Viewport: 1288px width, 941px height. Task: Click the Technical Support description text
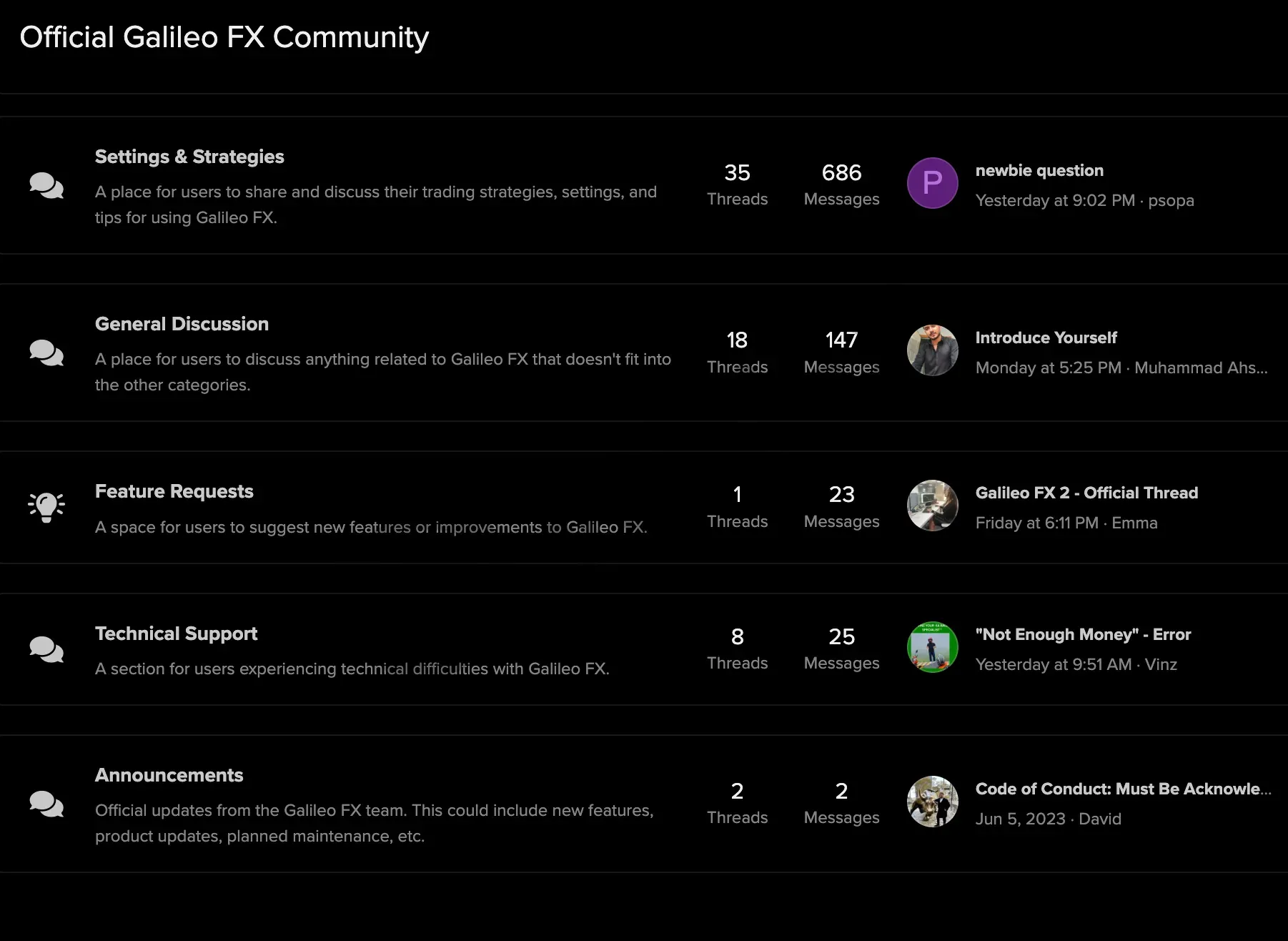pyautogui.click(x=352, y=669)
